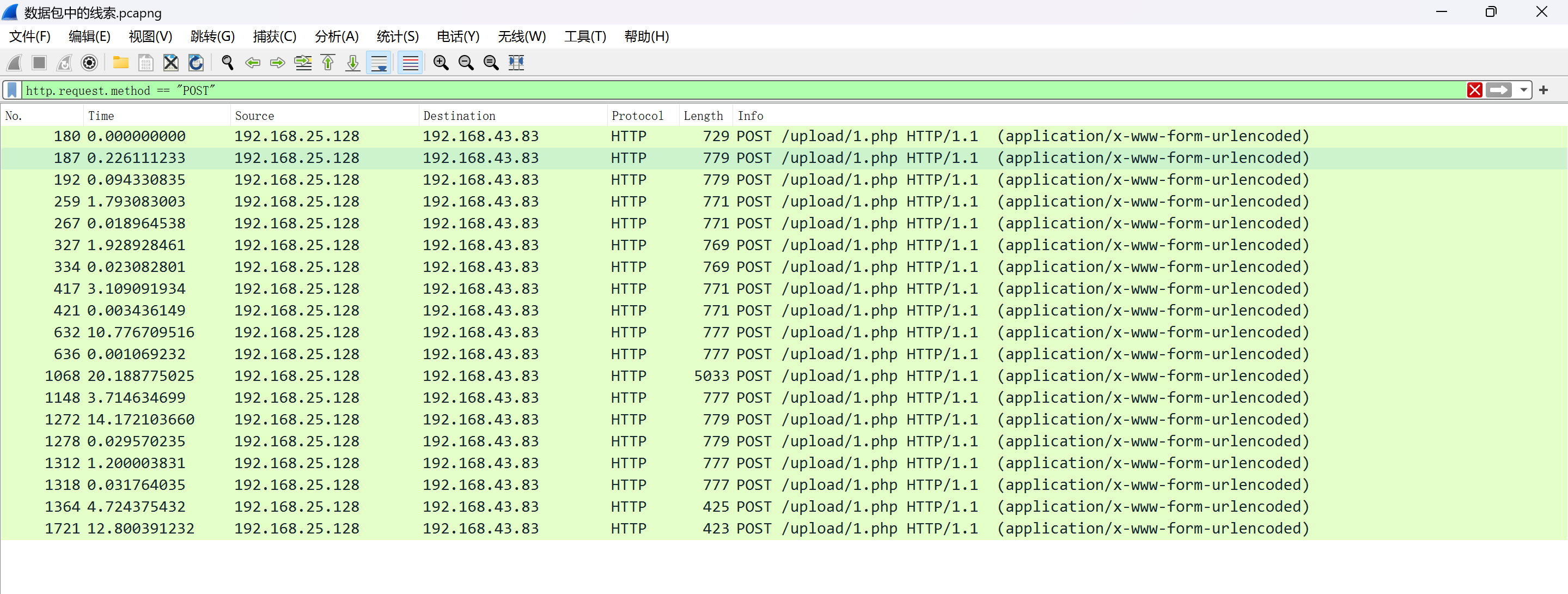Add a filter button with plus
This screenshot has height=594, width=1568.
pyautogui.click(x=1543, y=91)
